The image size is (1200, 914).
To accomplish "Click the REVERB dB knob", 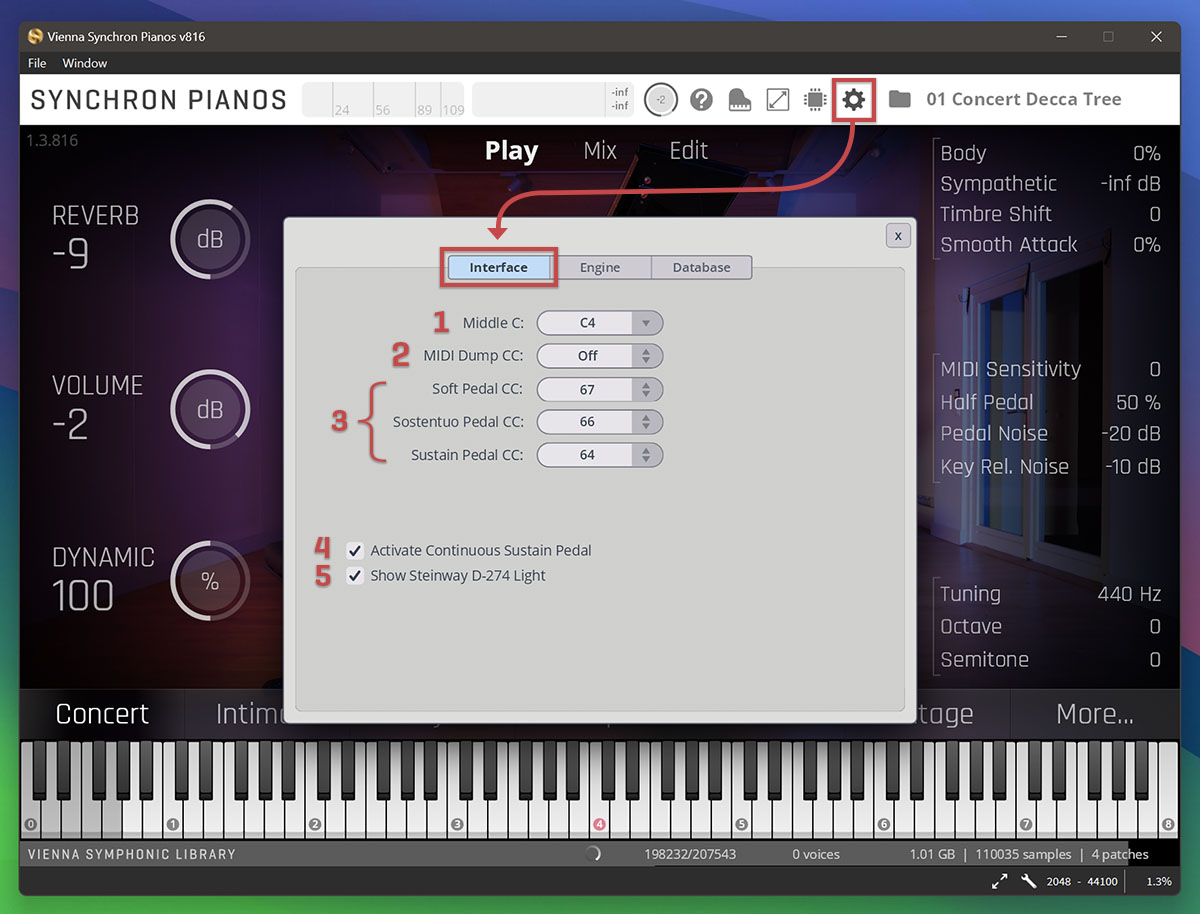I will tap(210, 240).
